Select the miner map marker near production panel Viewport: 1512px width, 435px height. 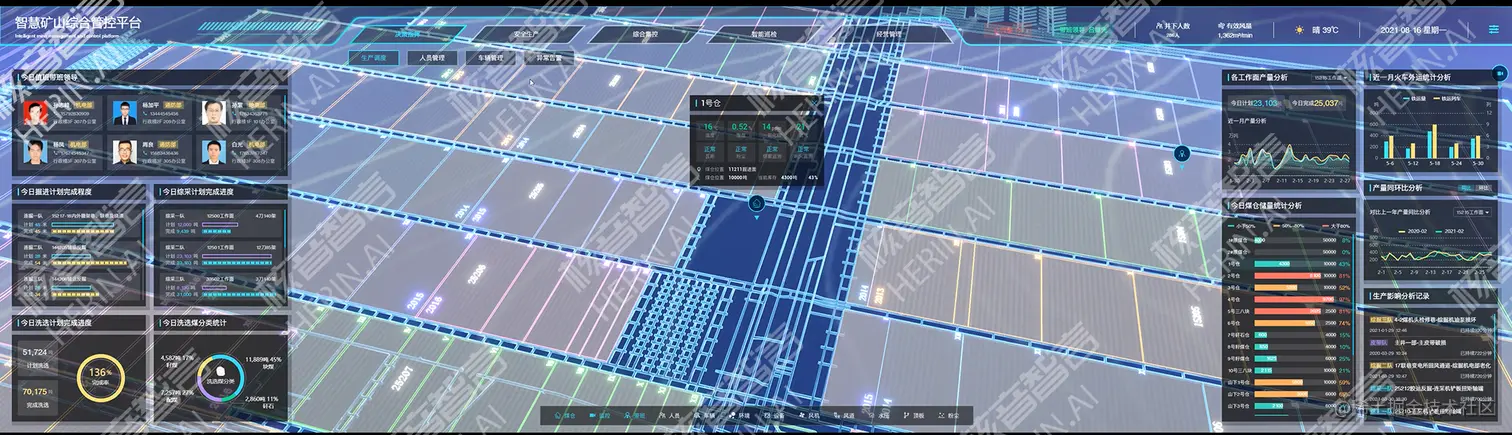pyautogui.click(x=1182, y=153)
